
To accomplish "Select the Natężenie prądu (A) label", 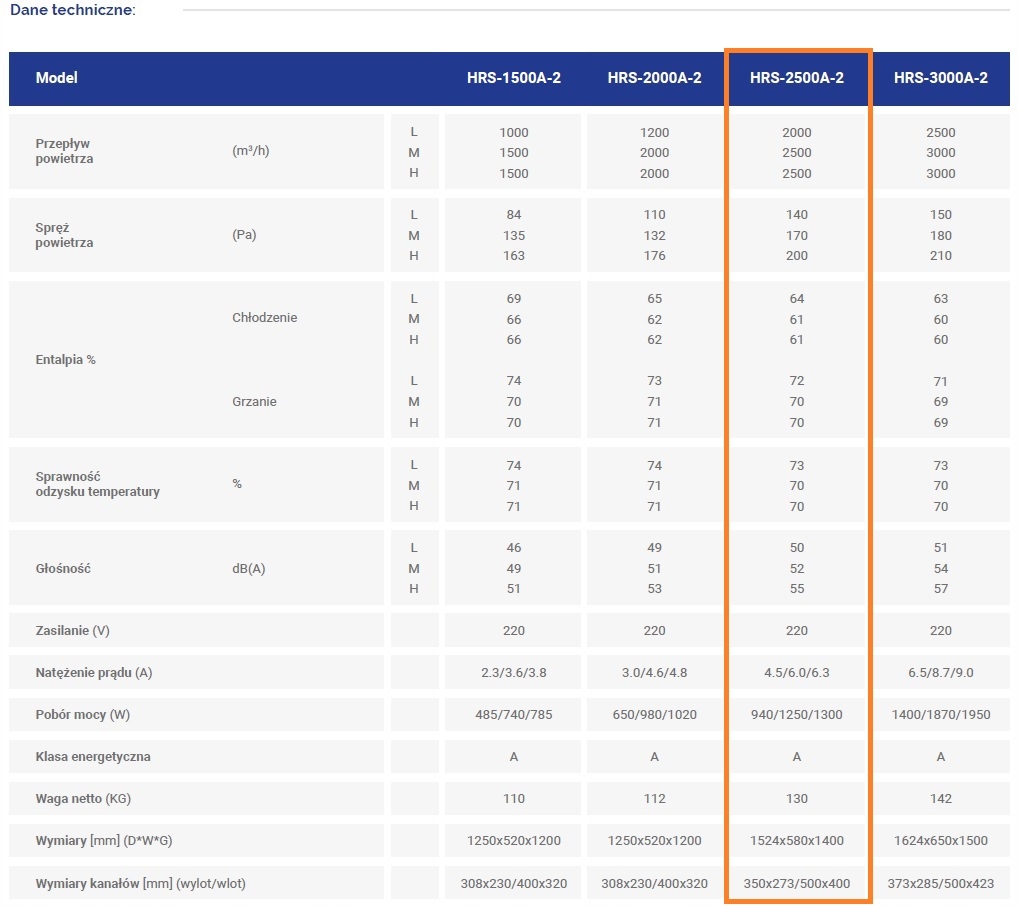I will (x=94, y=672).
